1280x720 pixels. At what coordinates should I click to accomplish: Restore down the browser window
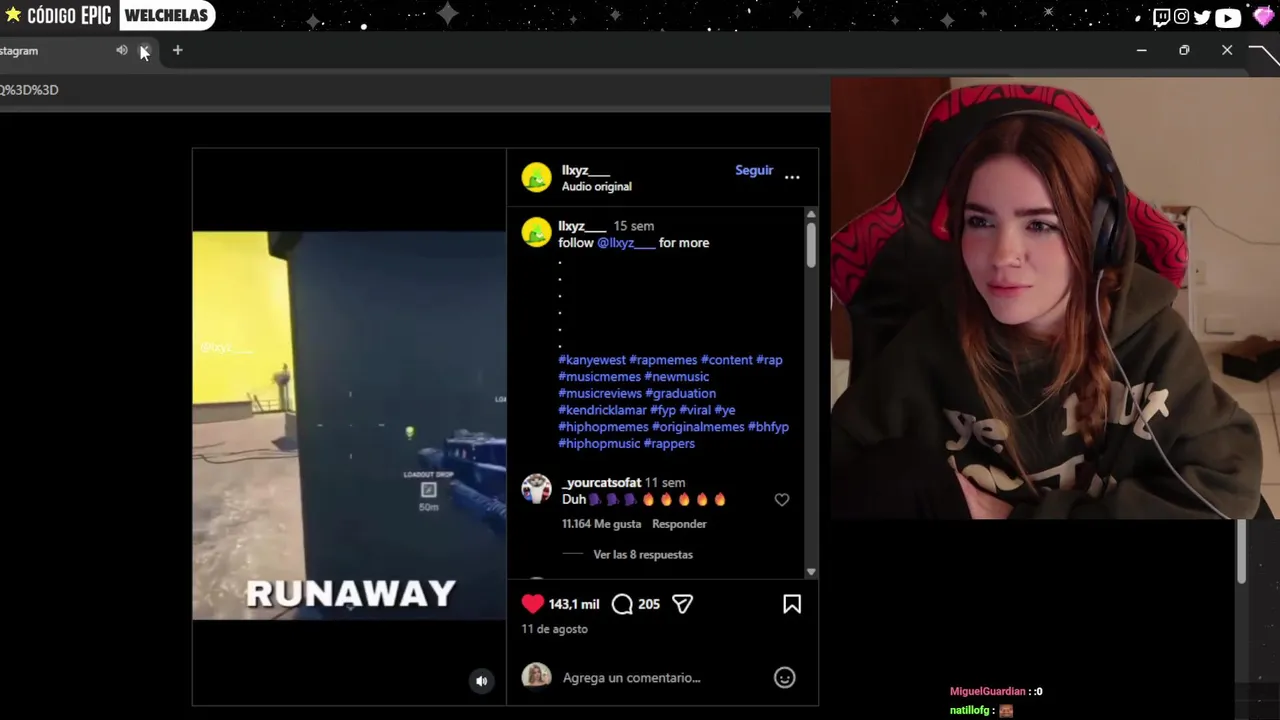coord(1184,50)
